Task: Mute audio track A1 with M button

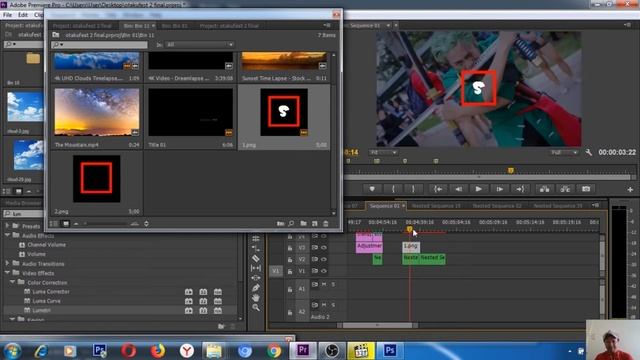Action: (x=324, y=284)
